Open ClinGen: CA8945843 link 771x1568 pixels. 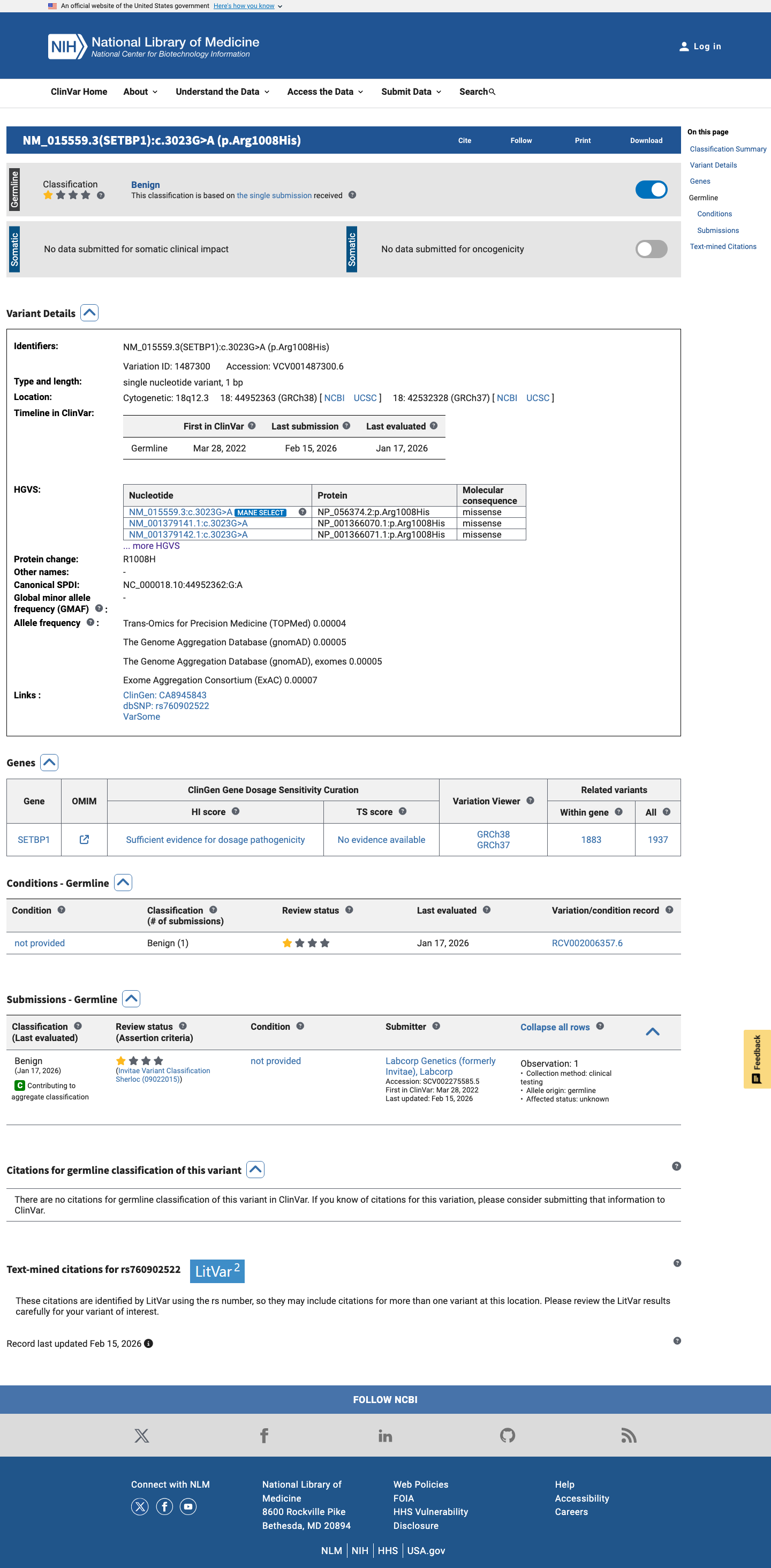click(x=165, y=695)
